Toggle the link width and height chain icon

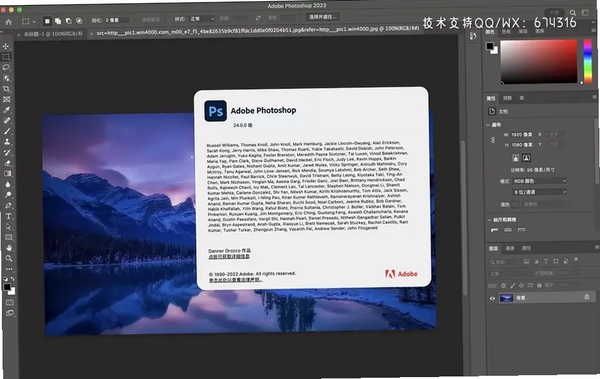(493, 140)
